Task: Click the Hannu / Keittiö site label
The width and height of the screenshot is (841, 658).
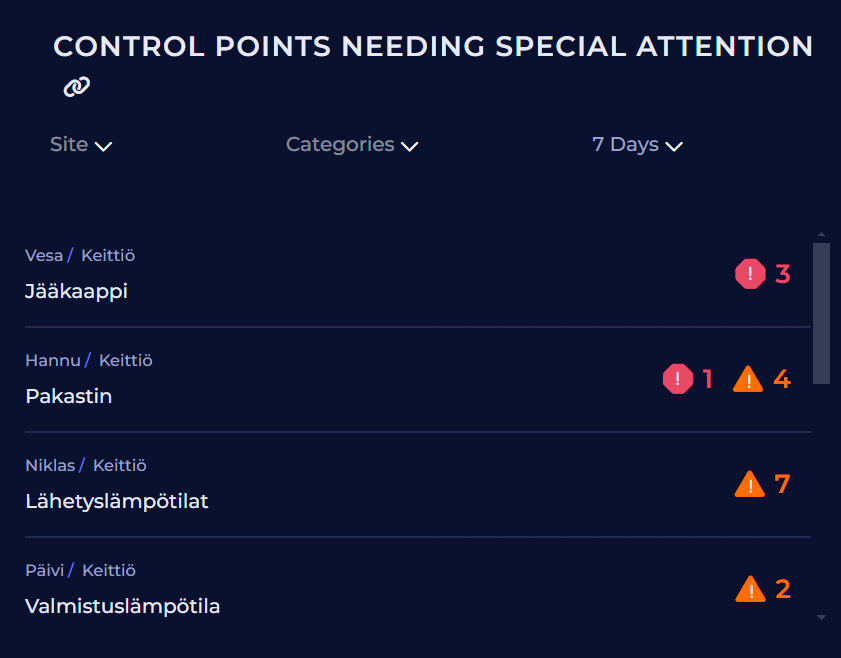Action: point(89,360)
